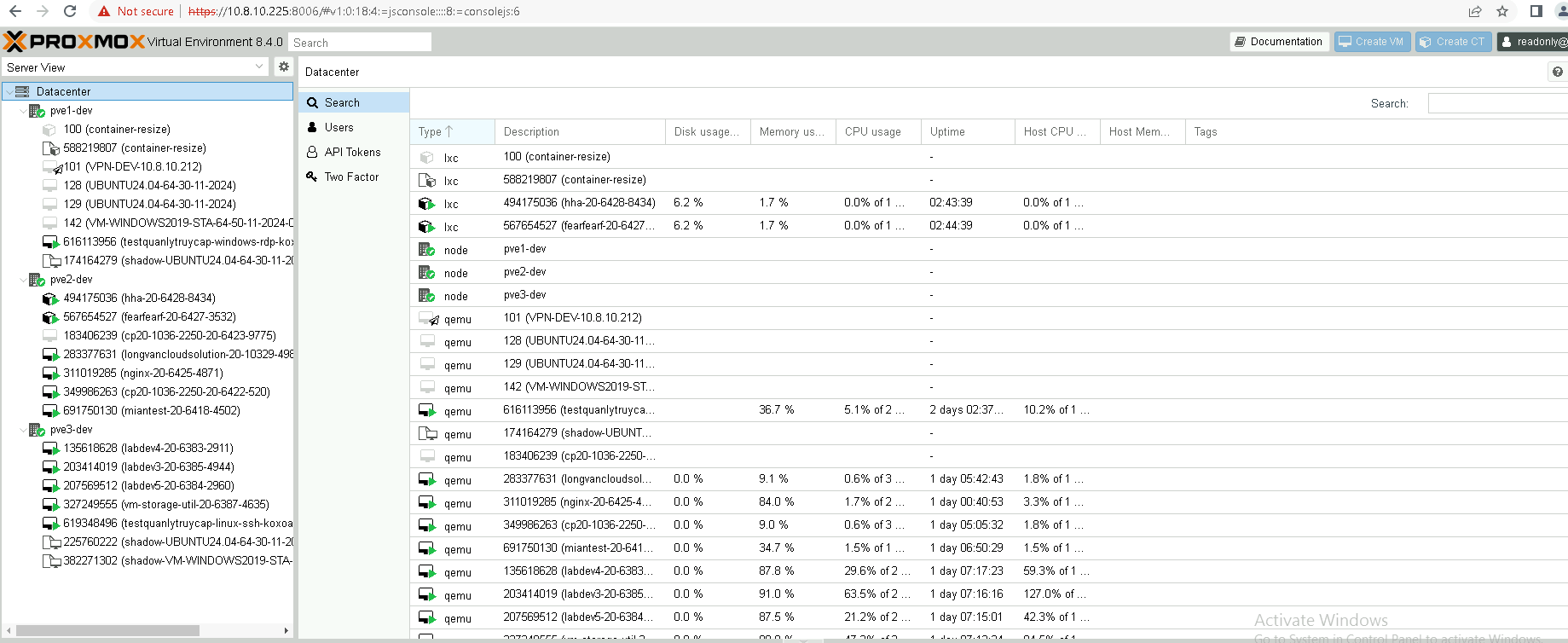The width and height of the screenshot is (1568, 643).
Task: Click the browser reload icon
Action: (x=70, y=11)
